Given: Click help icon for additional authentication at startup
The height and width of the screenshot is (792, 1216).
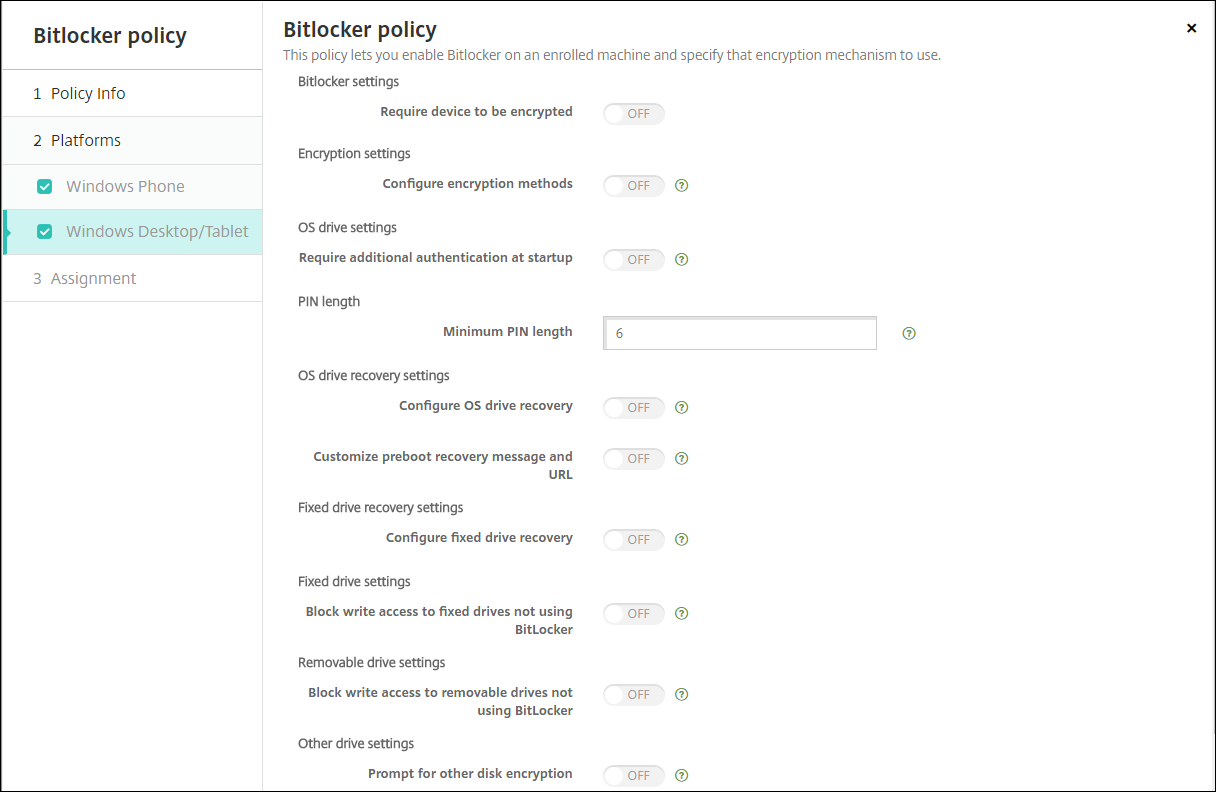Looking at the screenshot, I should click(682, 259).
